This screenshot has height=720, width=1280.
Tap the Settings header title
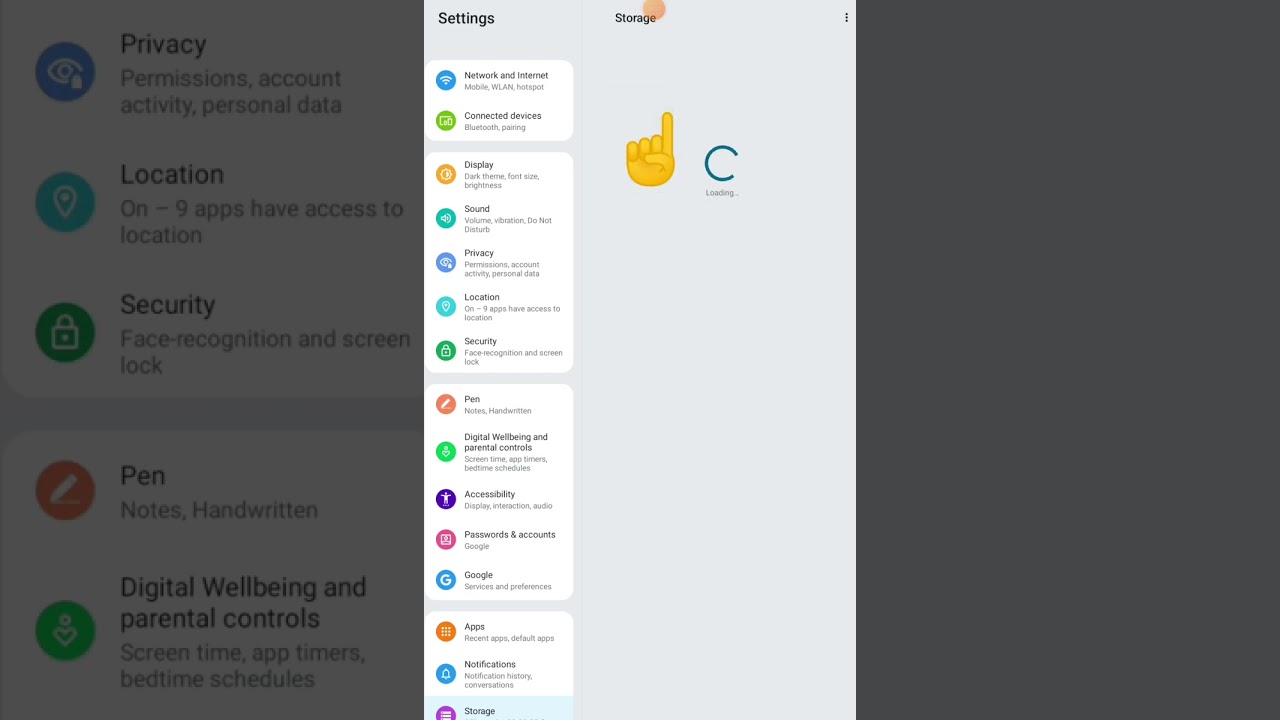(x=466, y=18)
